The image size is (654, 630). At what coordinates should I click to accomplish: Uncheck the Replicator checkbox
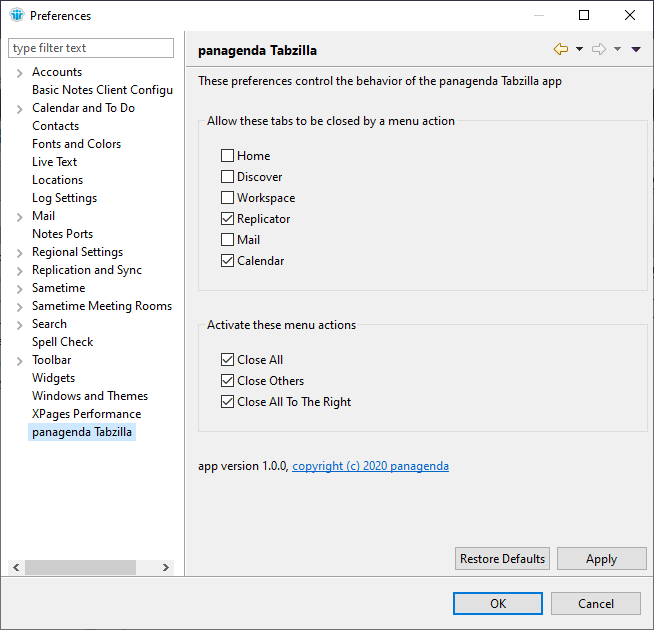228,219
